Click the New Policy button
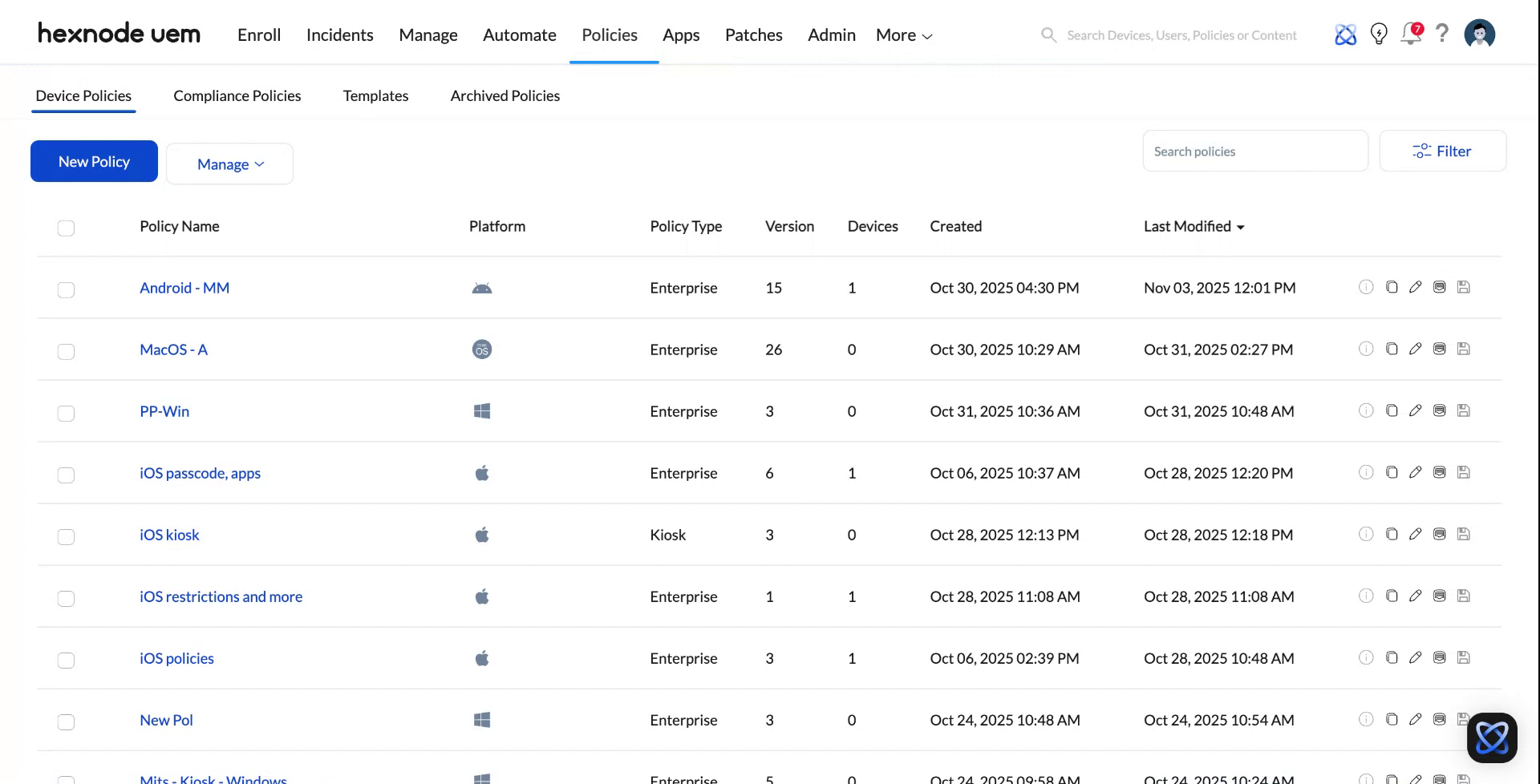Image resolution: width=1540 pixels, height=784 pixels. pyautogui.click(x=93, y=161)
